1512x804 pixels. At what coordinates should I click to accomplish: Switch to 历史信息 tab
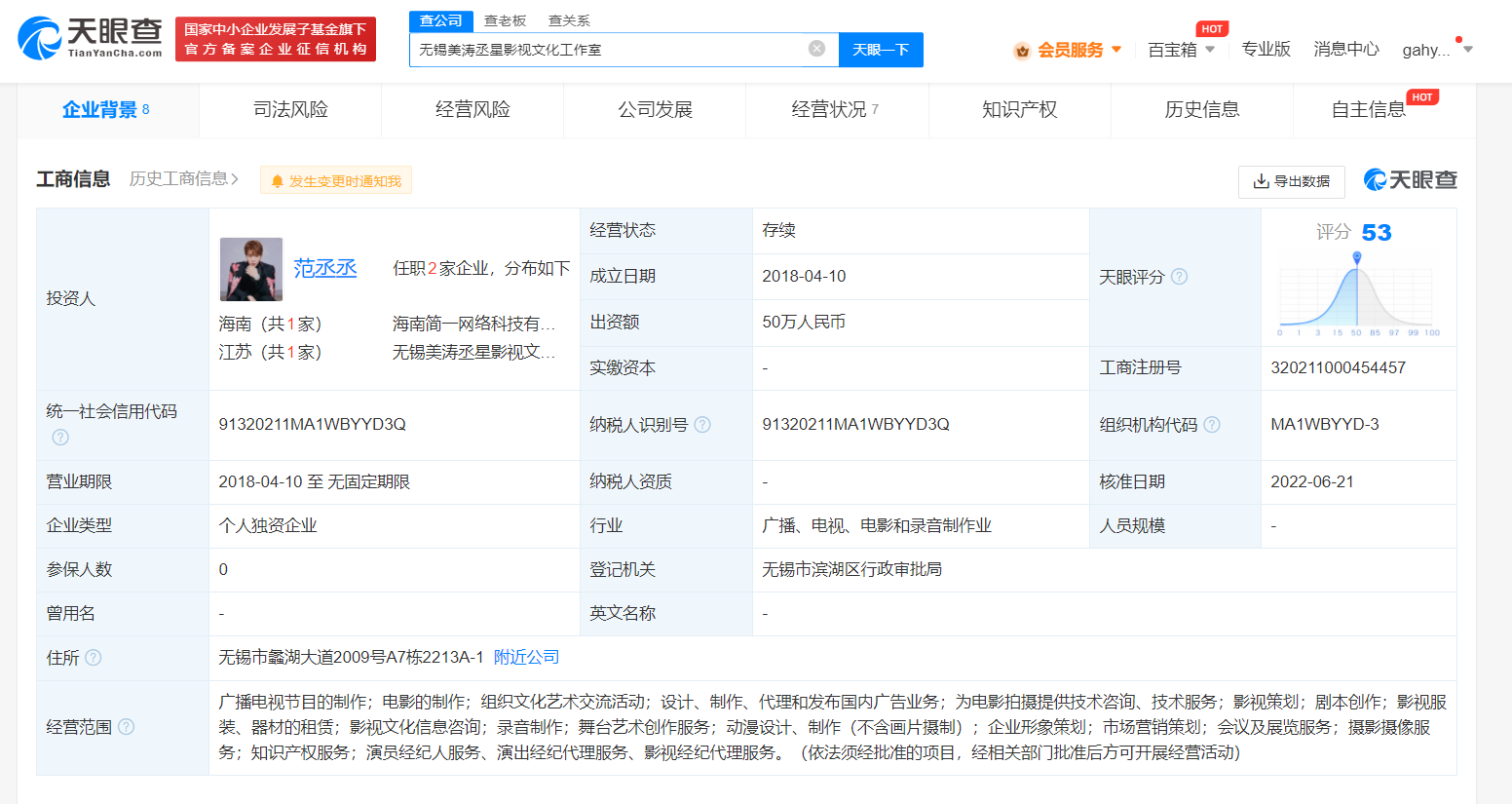pos(1202,110)
